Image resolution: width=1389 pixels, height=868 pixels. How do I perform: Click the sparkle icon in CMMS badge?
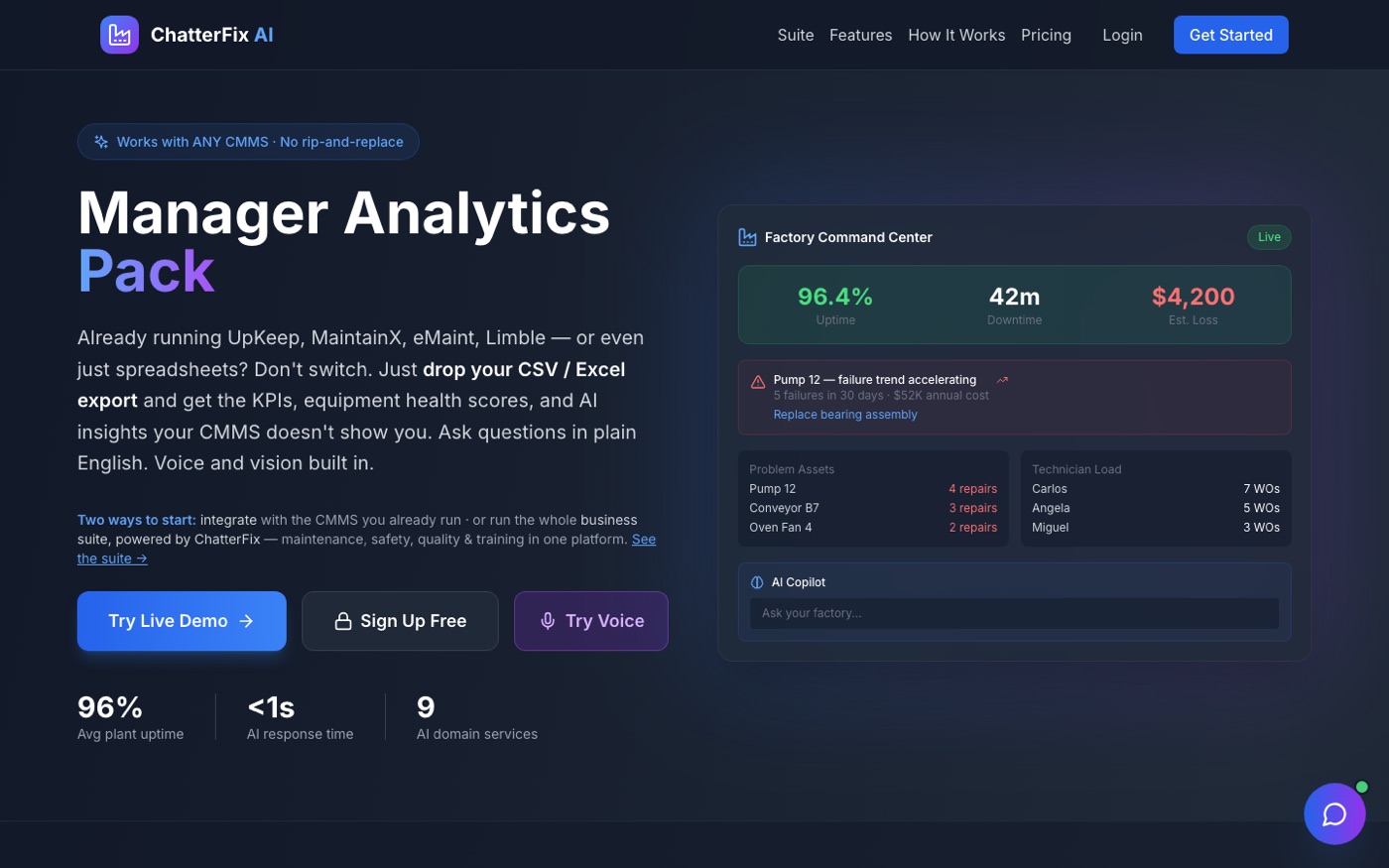click(101, 142)
